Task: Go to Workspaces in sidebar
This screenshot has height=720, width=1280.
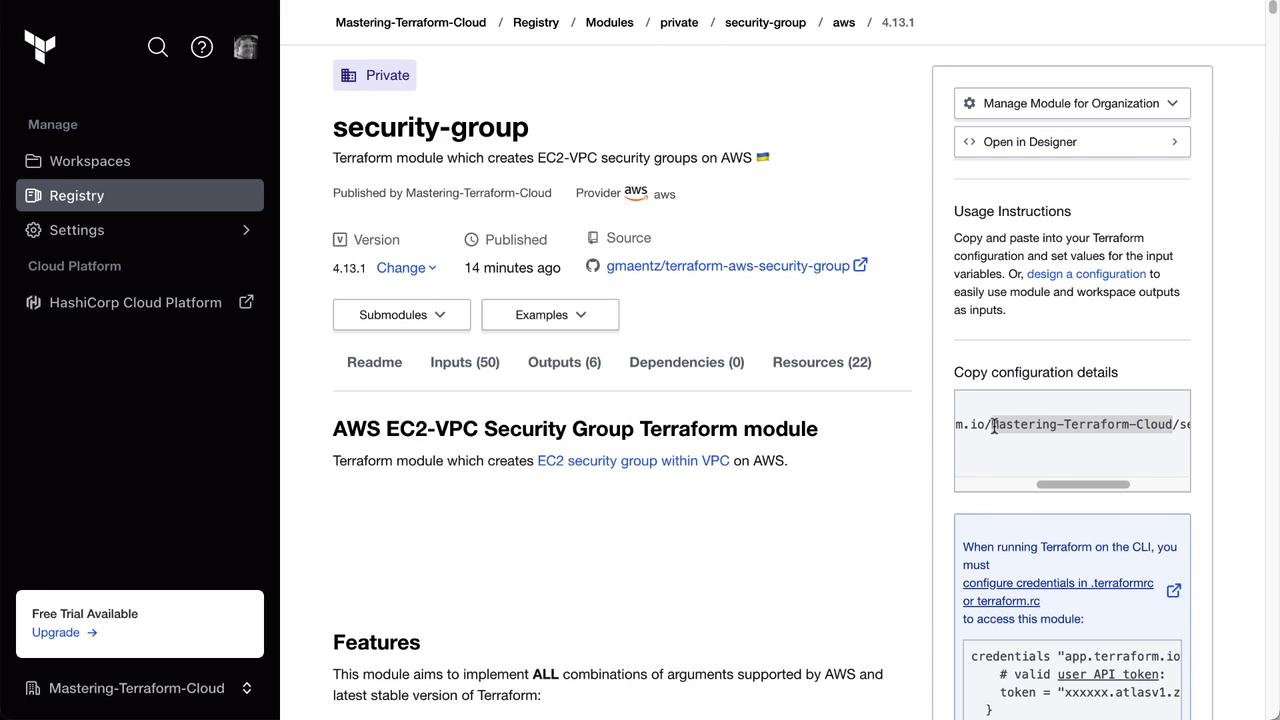Action: pyautogui.click(x=90, y=161)
